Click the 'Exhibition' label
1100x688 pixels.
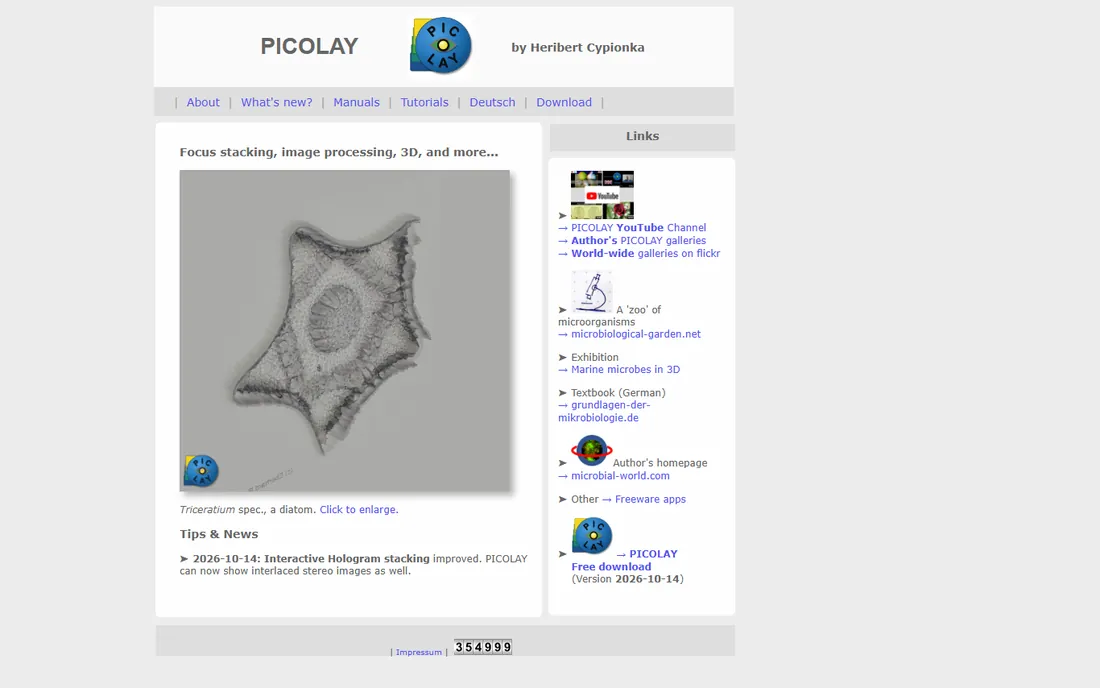coord(594,357)
